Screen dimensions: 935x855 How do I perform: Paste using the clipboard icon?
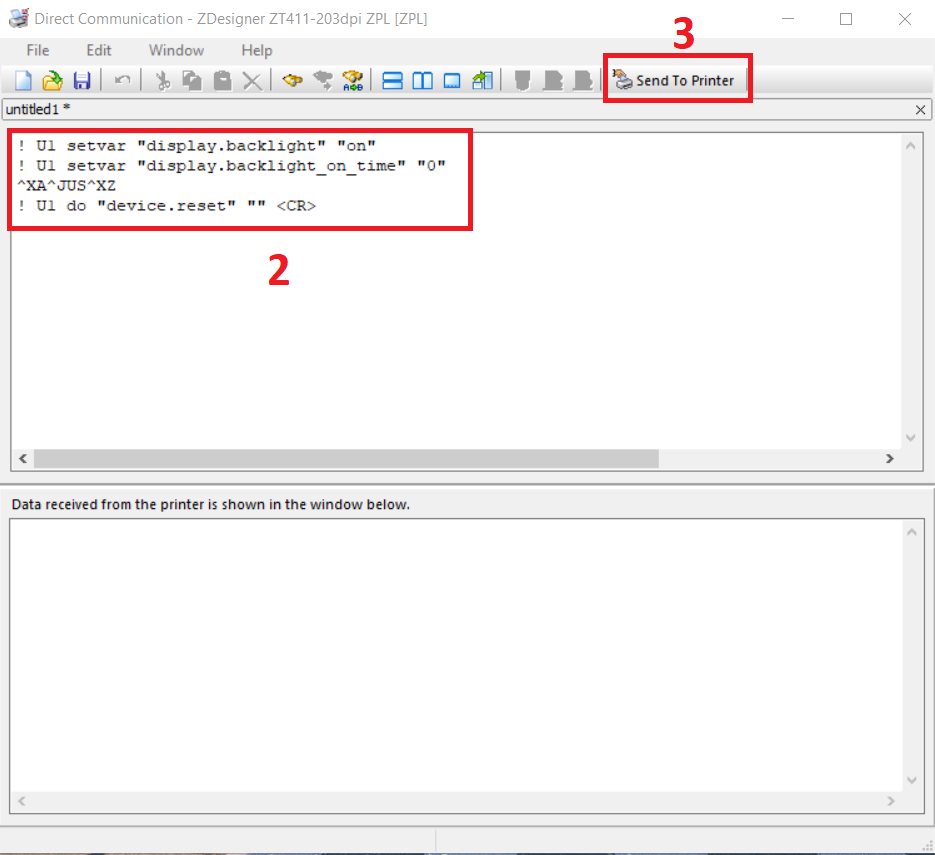(x=222, y=81)
